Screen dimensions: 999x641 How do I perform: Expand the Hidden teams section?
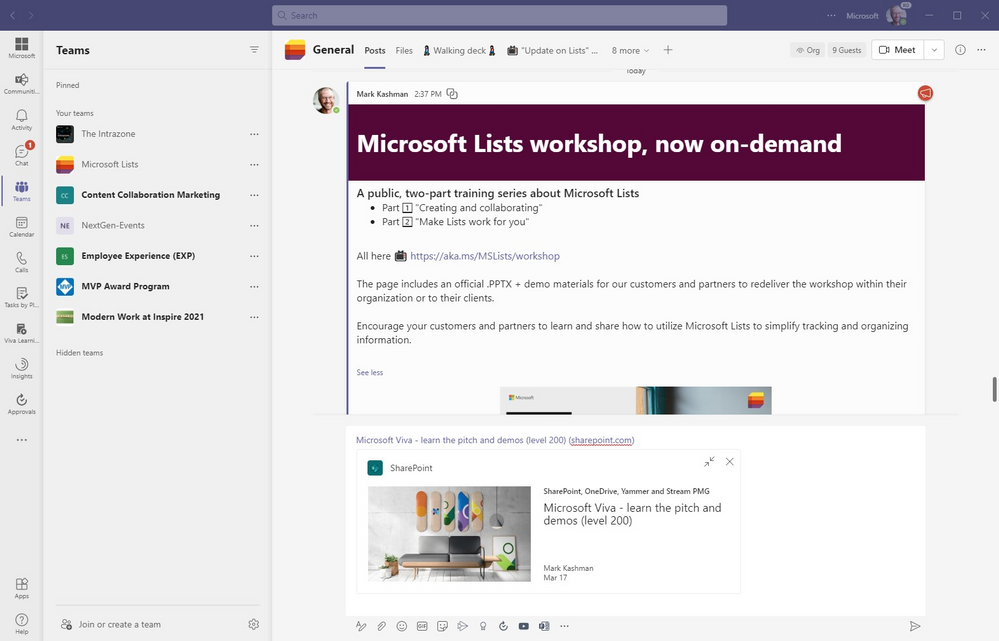79,353
